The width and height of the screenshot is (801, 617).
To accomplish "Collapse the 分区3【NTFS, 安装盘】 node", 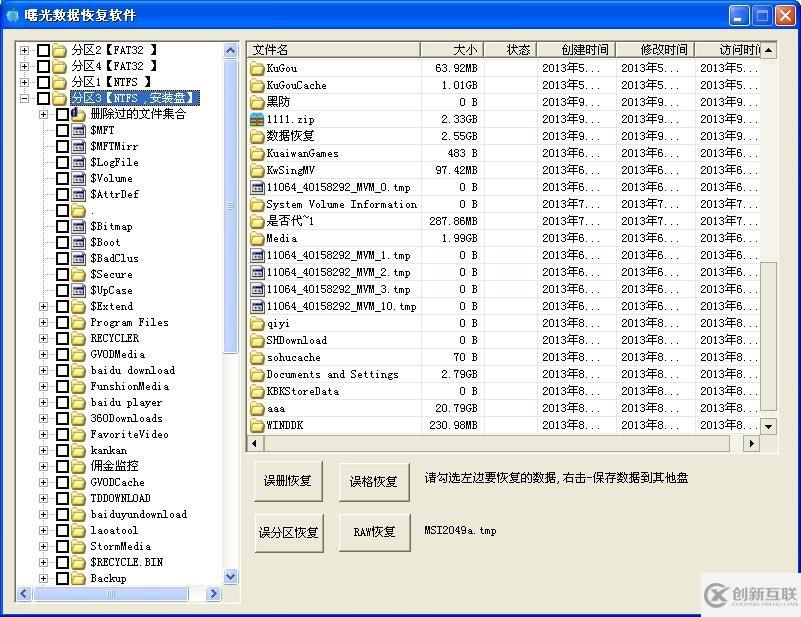I will point(25,98).
